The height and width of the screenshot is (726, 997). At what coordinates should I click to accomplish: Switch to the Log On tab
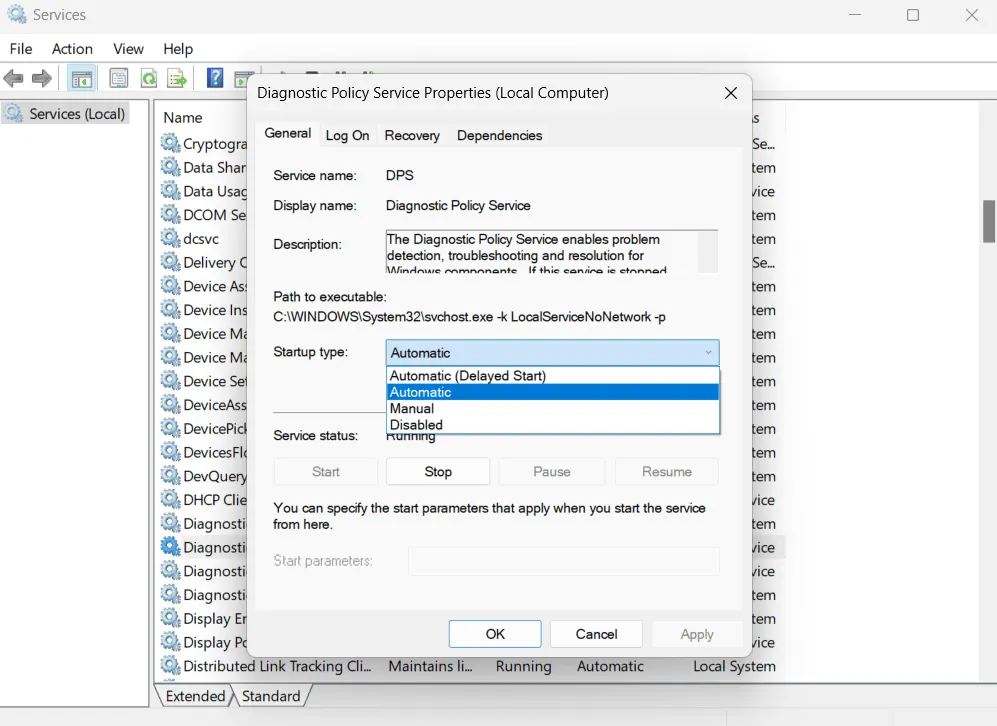pos(347,135)
